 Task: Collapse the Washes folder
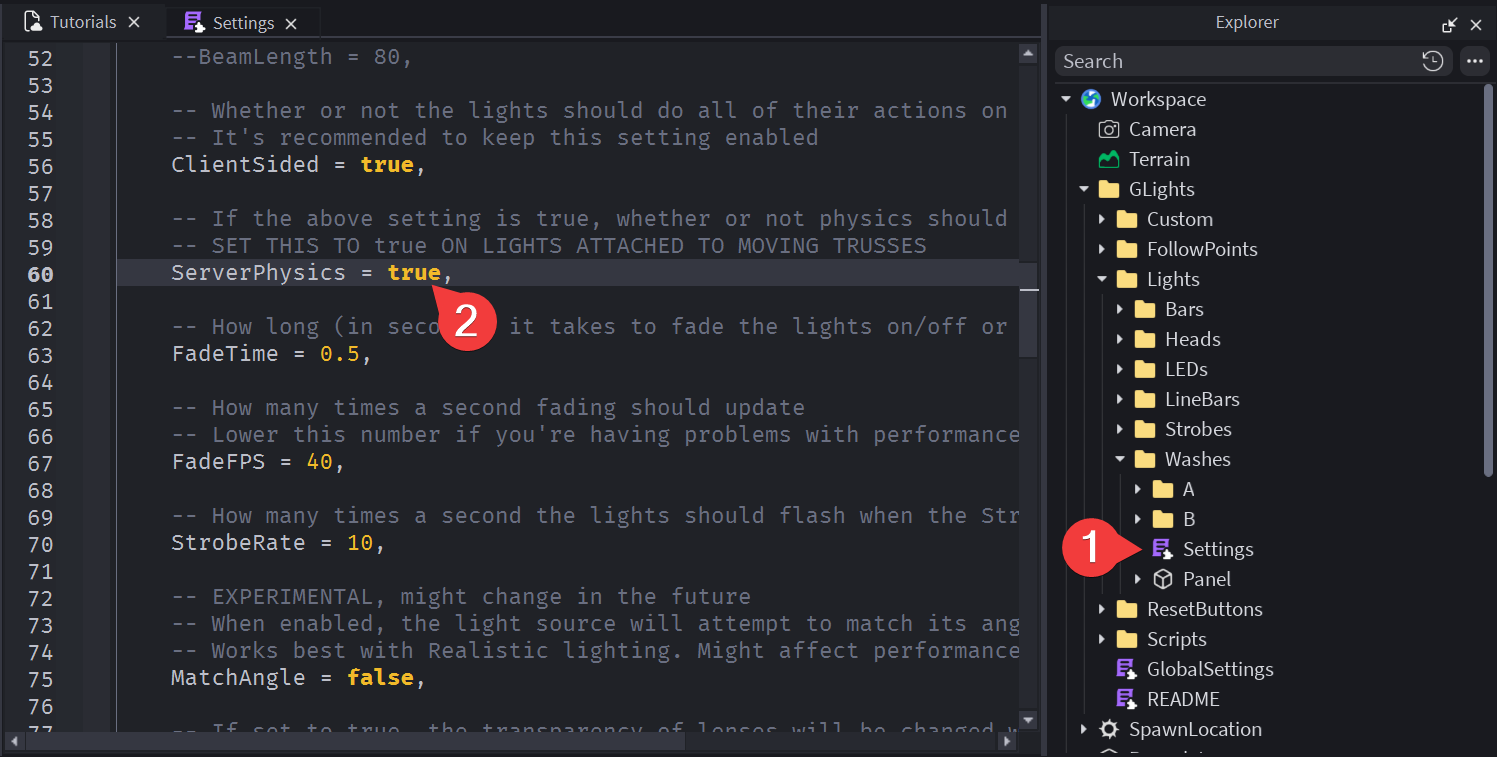coord(1120,459)
